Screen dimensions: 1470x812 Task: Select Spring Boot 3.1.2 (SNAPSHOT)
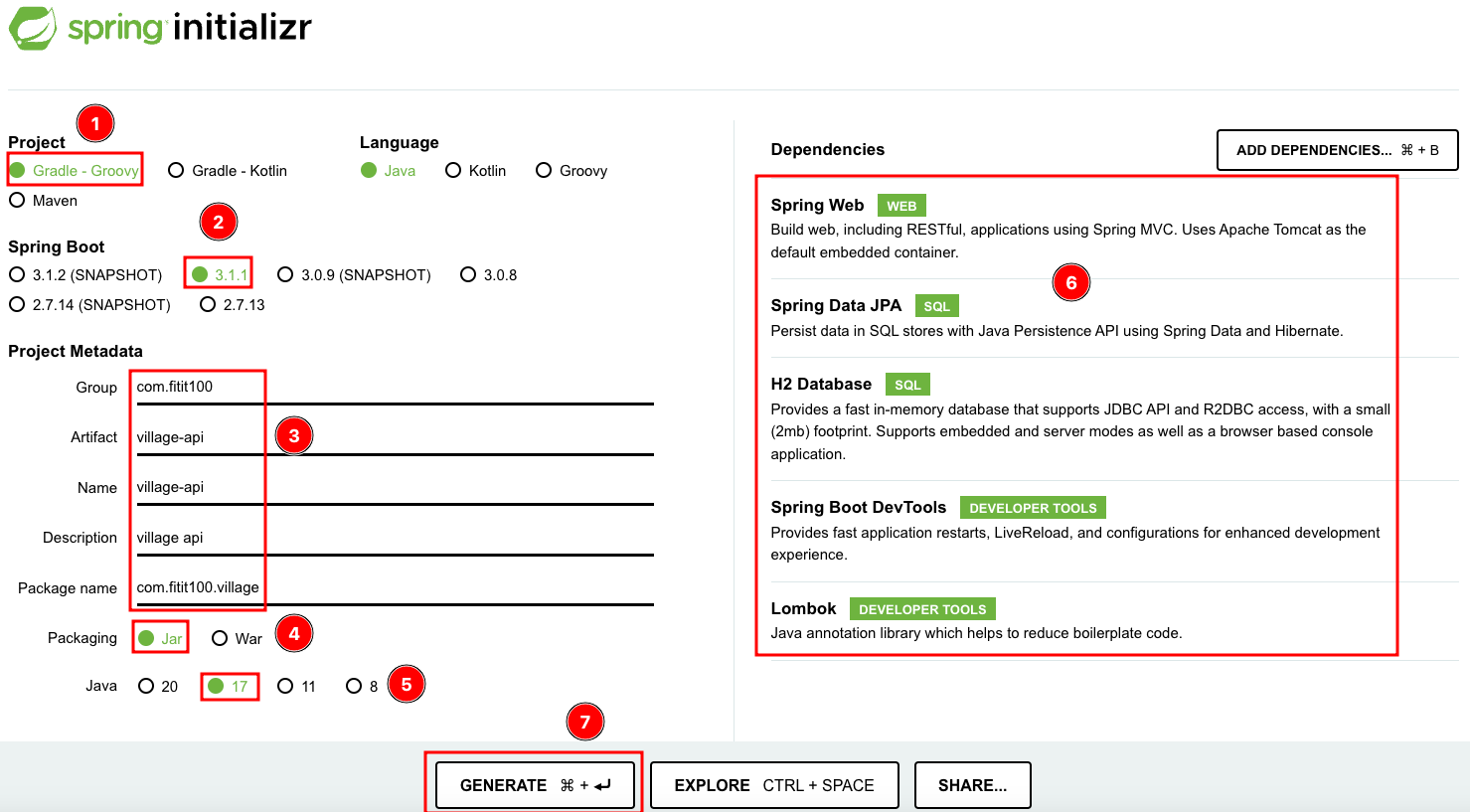85,275
